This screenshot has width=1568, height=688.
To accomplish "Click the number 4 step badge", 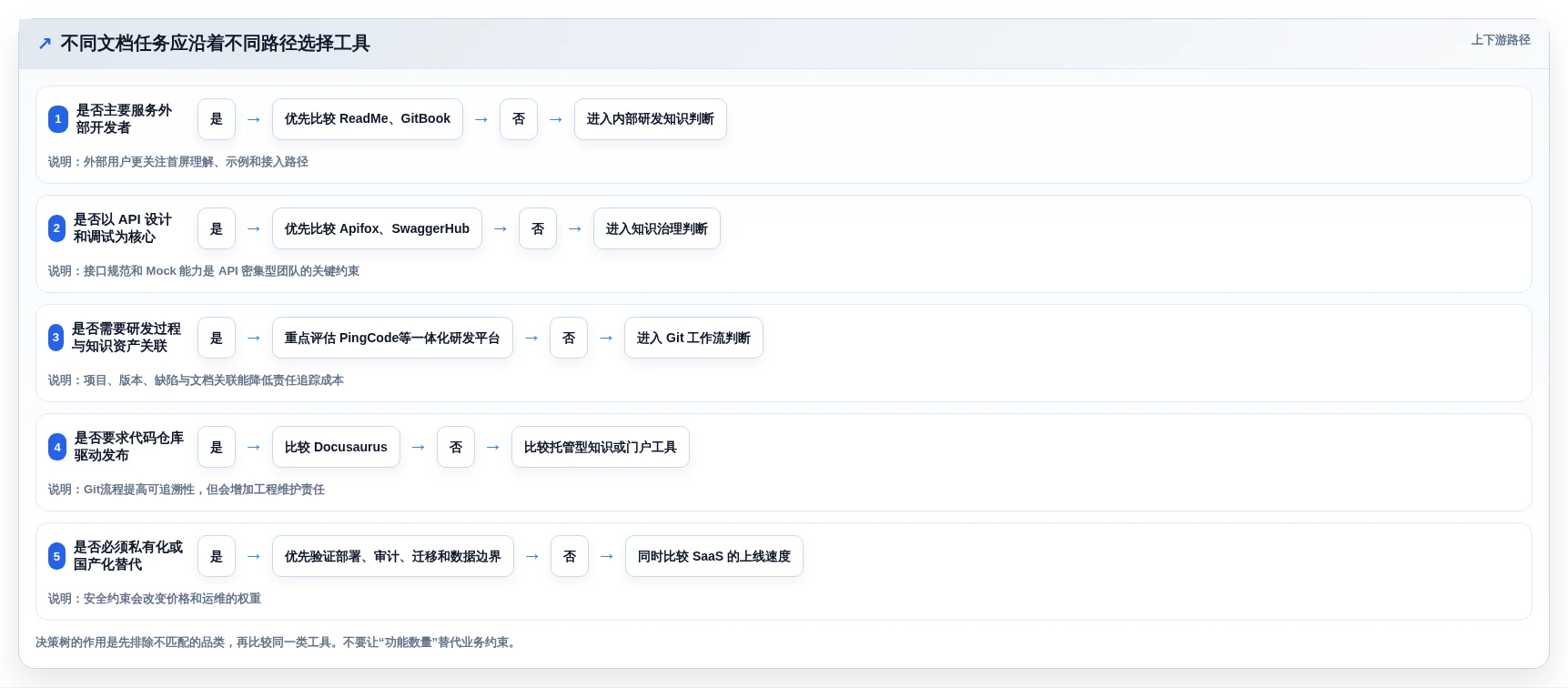I will coord(57,447).
